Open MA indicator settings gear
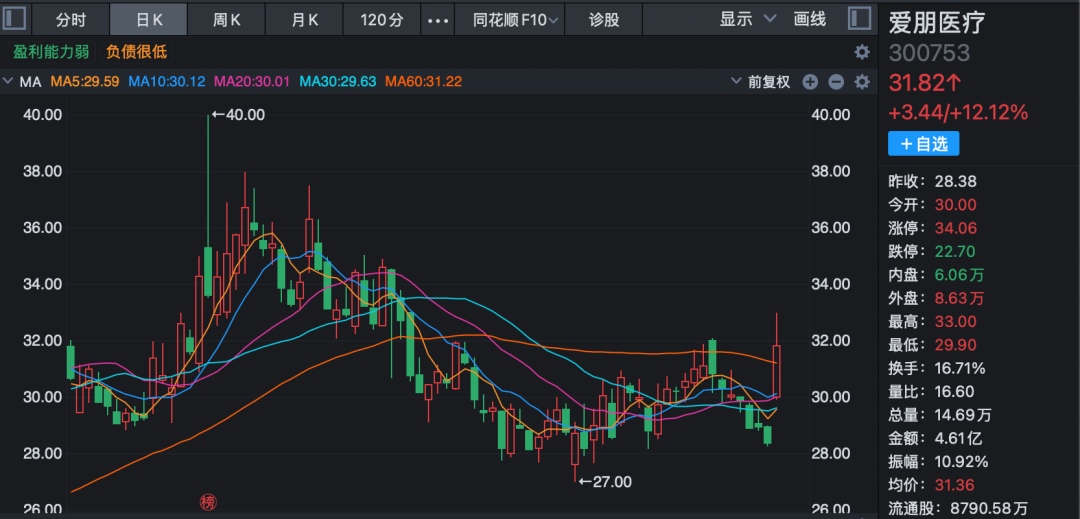The image size is (1080, 519). pos(861,82)
